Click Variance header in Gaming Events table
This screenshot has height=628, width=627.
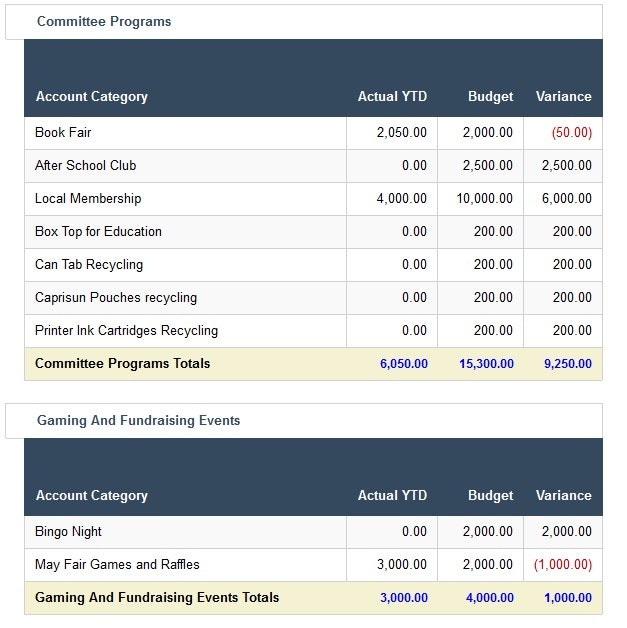(564, 495)
